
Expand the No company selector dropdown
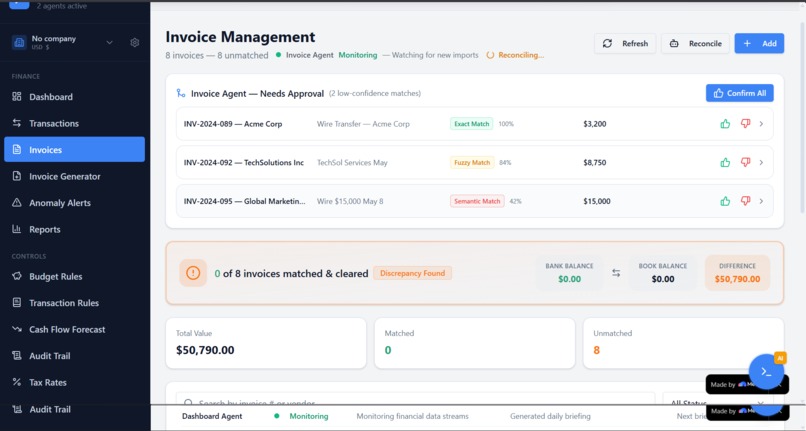click(x=109, y=43)
